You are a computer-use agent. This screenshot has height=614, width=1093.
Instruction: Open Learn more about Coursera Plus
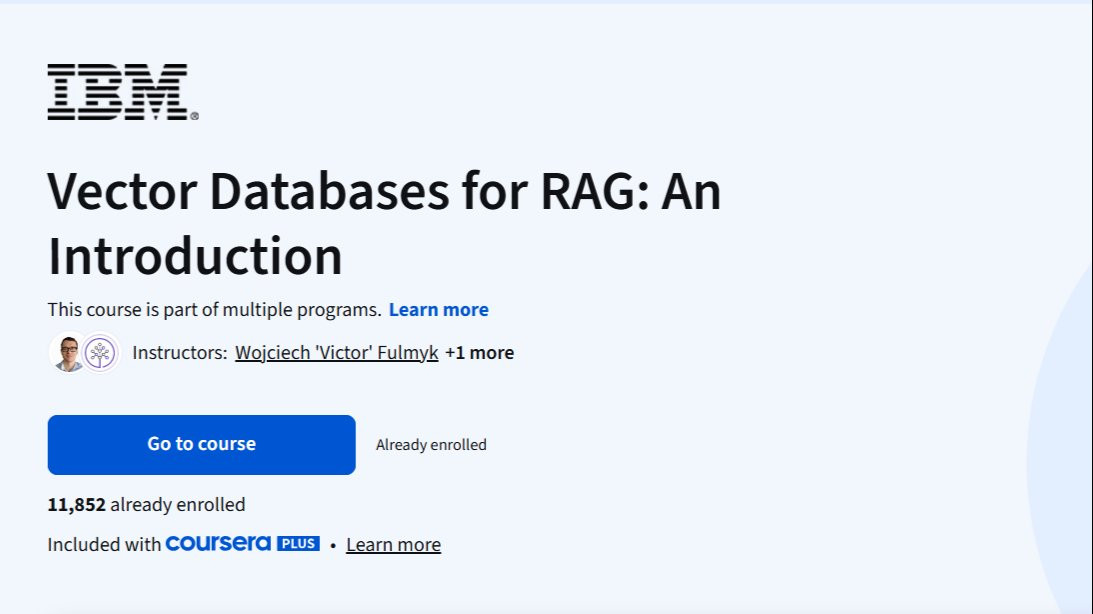click(393, 545)
